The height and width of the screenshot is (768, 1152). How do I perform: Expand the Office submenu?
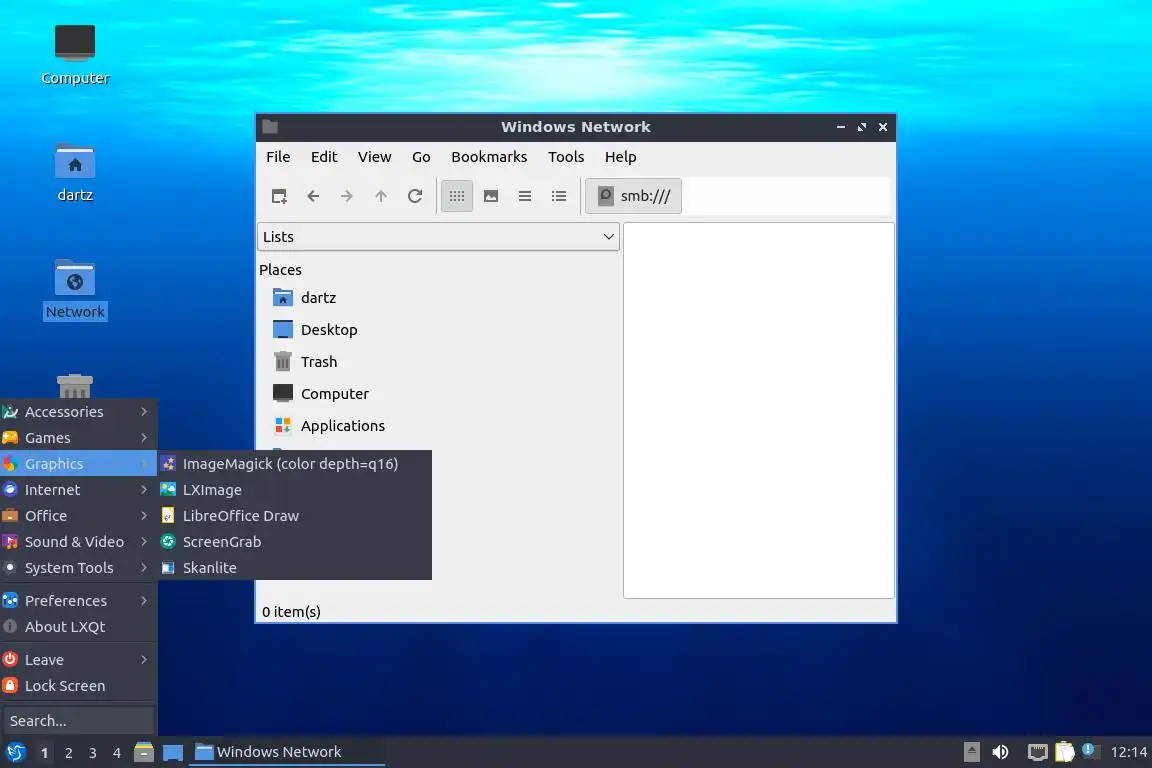(79, 516)
